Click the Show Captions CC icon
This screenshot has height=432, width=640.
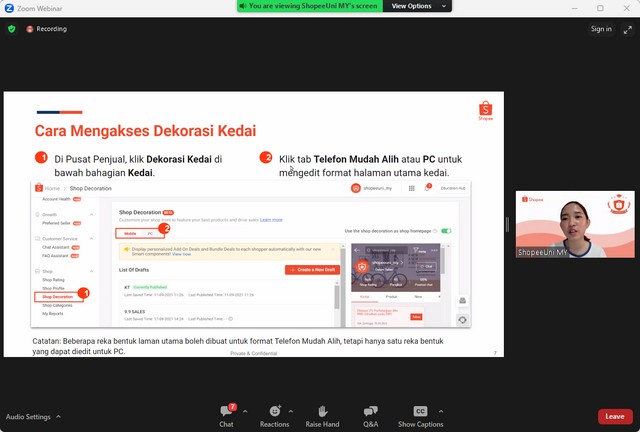pyautogui.click(x=420, y=411)
